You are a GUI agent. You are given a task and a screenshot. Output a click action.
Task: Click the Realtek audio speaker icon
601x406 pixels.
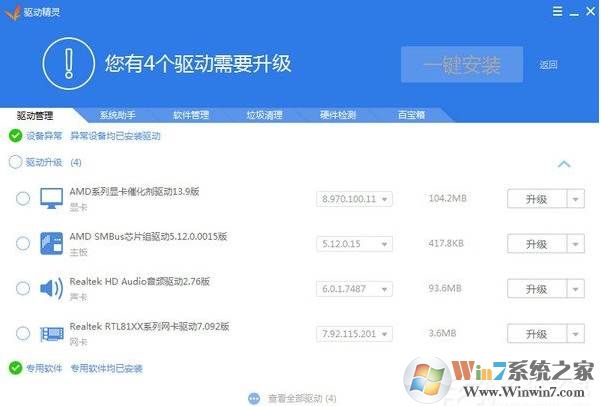tap(51, 288)
